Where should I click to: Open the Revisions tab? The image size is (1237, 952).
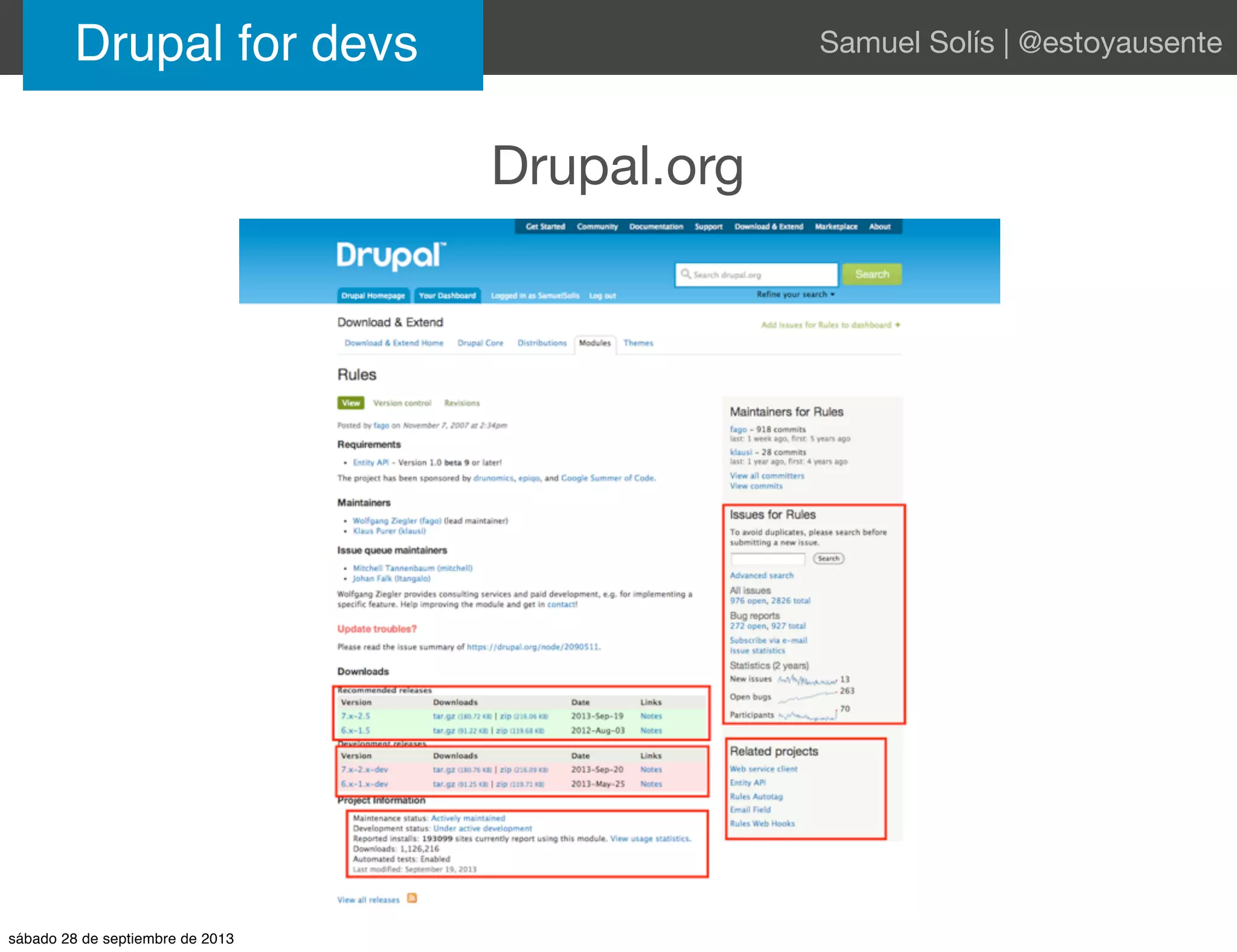point(462,403)
